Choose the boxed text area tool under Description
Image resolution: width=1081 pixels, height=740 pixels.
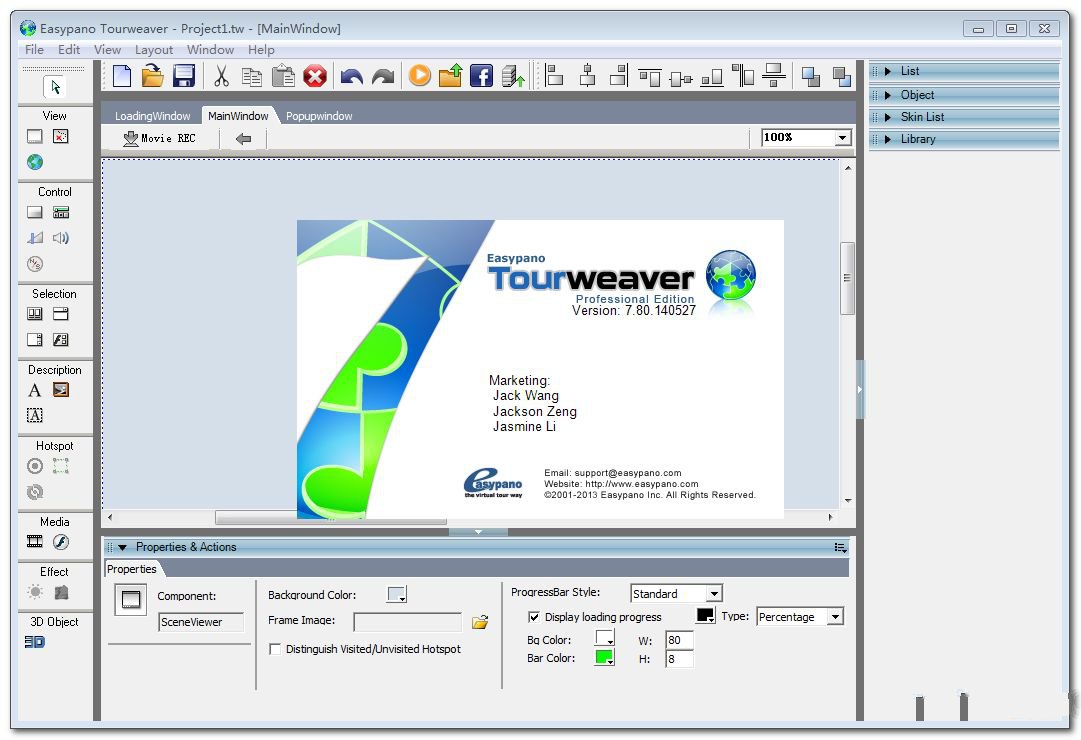34,415
